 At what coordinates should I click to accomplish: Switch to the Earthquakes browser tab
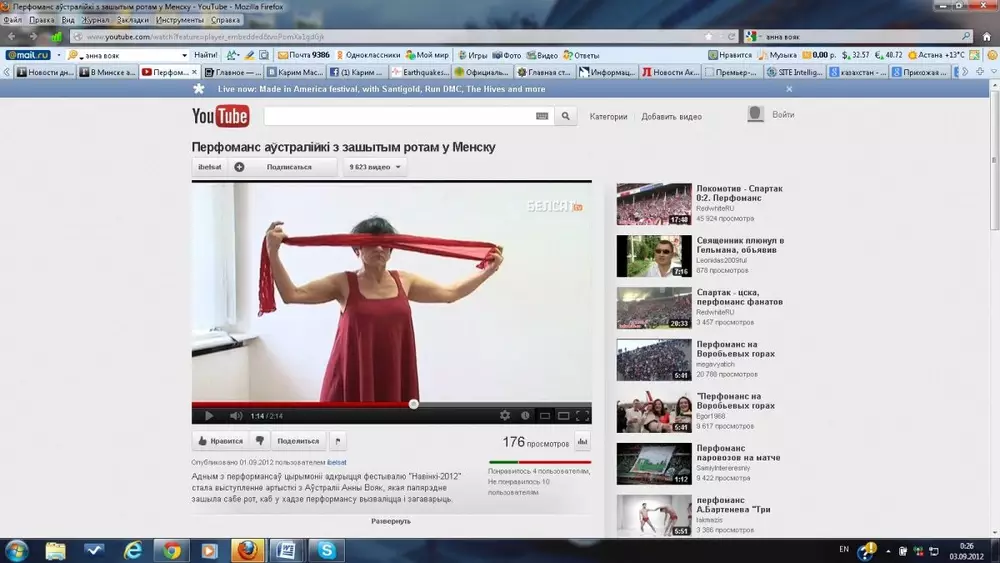pyautogui.click(x=420, y=72)
